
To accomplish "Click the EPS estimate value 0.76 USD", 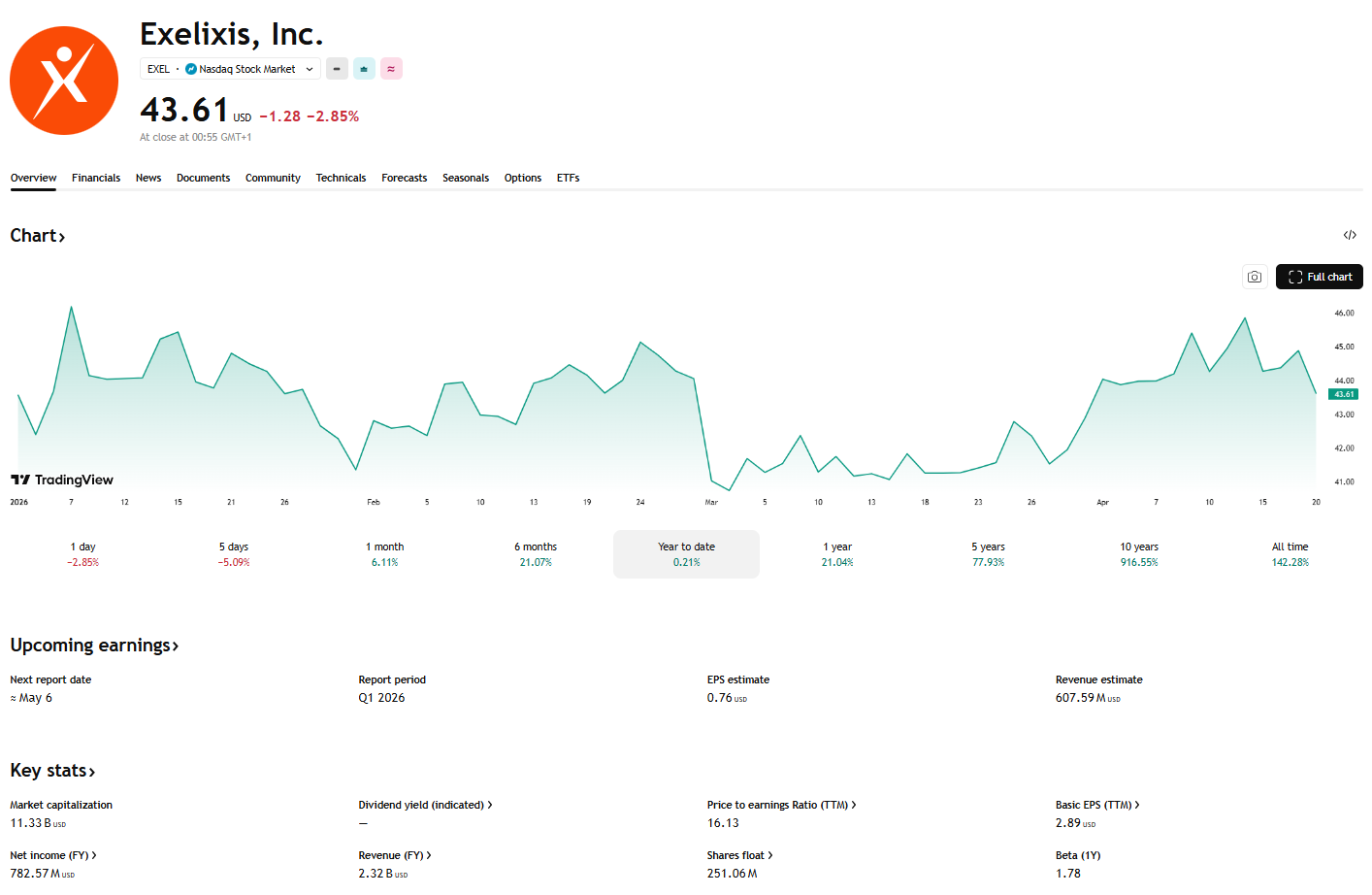I will pos(727,698).
